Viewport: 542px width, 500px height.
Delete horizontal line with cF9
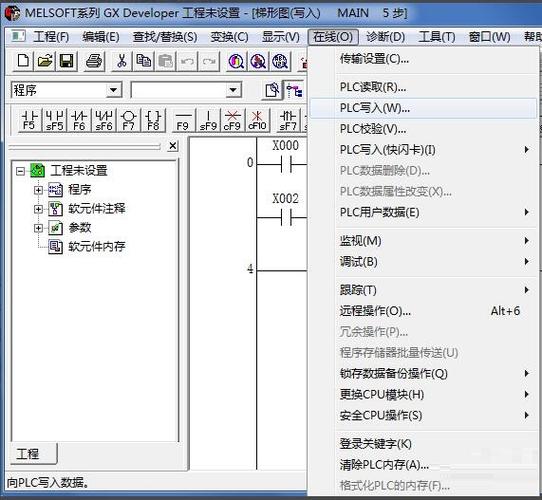coord(233,120)
